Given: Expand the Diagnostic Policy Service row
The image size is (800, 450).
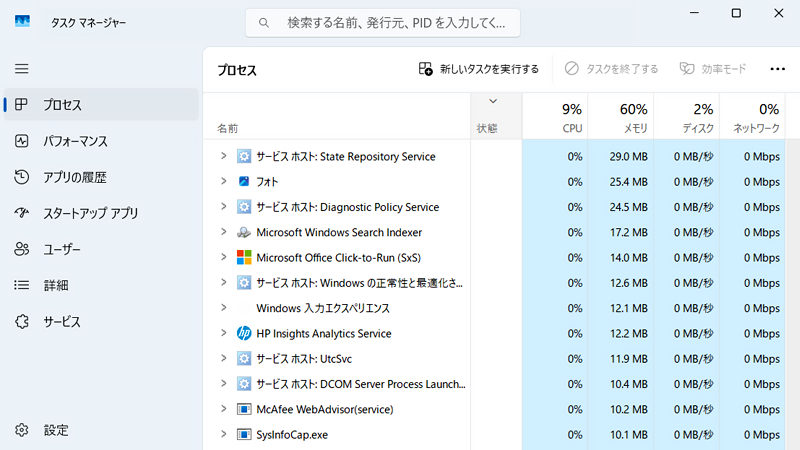Looking at the screenshot, I should pyautogui.click(x=223, y=207).
